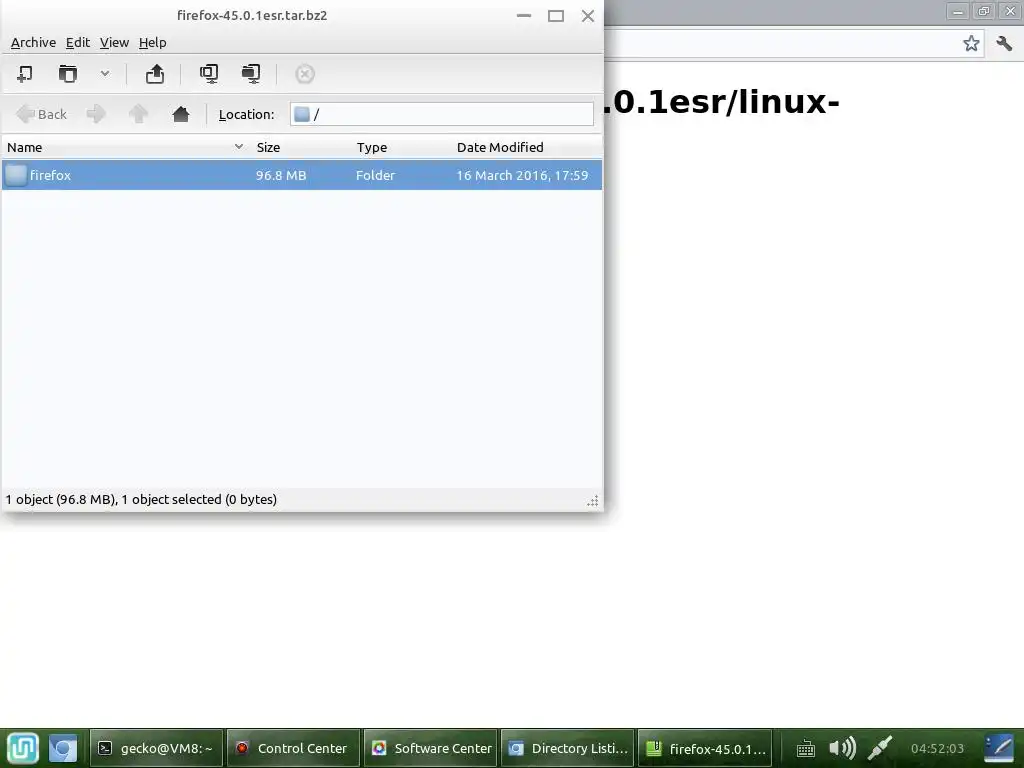Click the window resize grip in the status bar
This screenshot has width=1024, height=768.
[x=592, y=501]
